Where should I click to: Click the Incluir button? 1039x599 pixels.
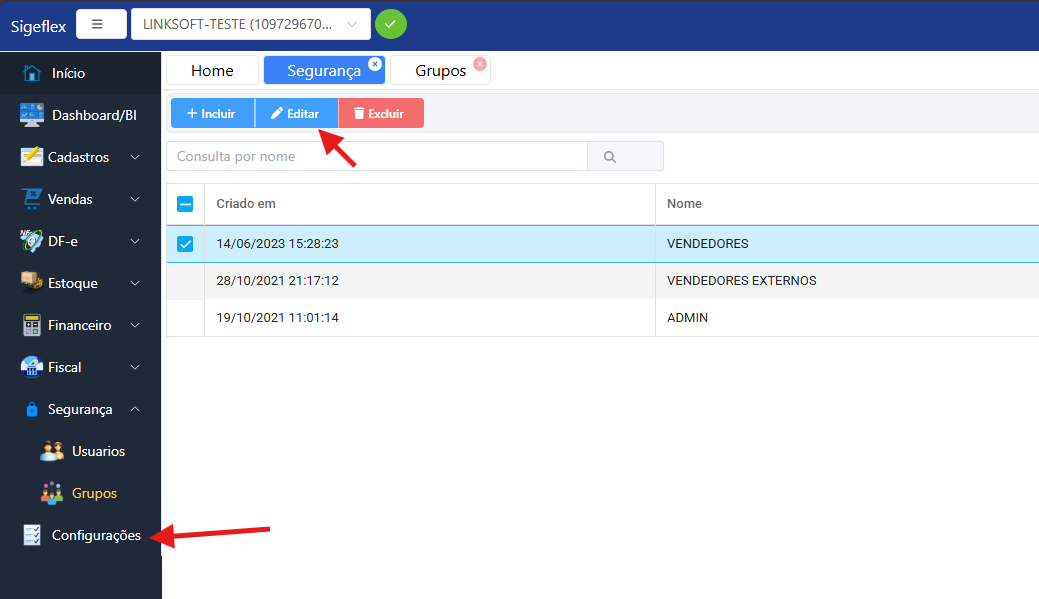[212, 114]
